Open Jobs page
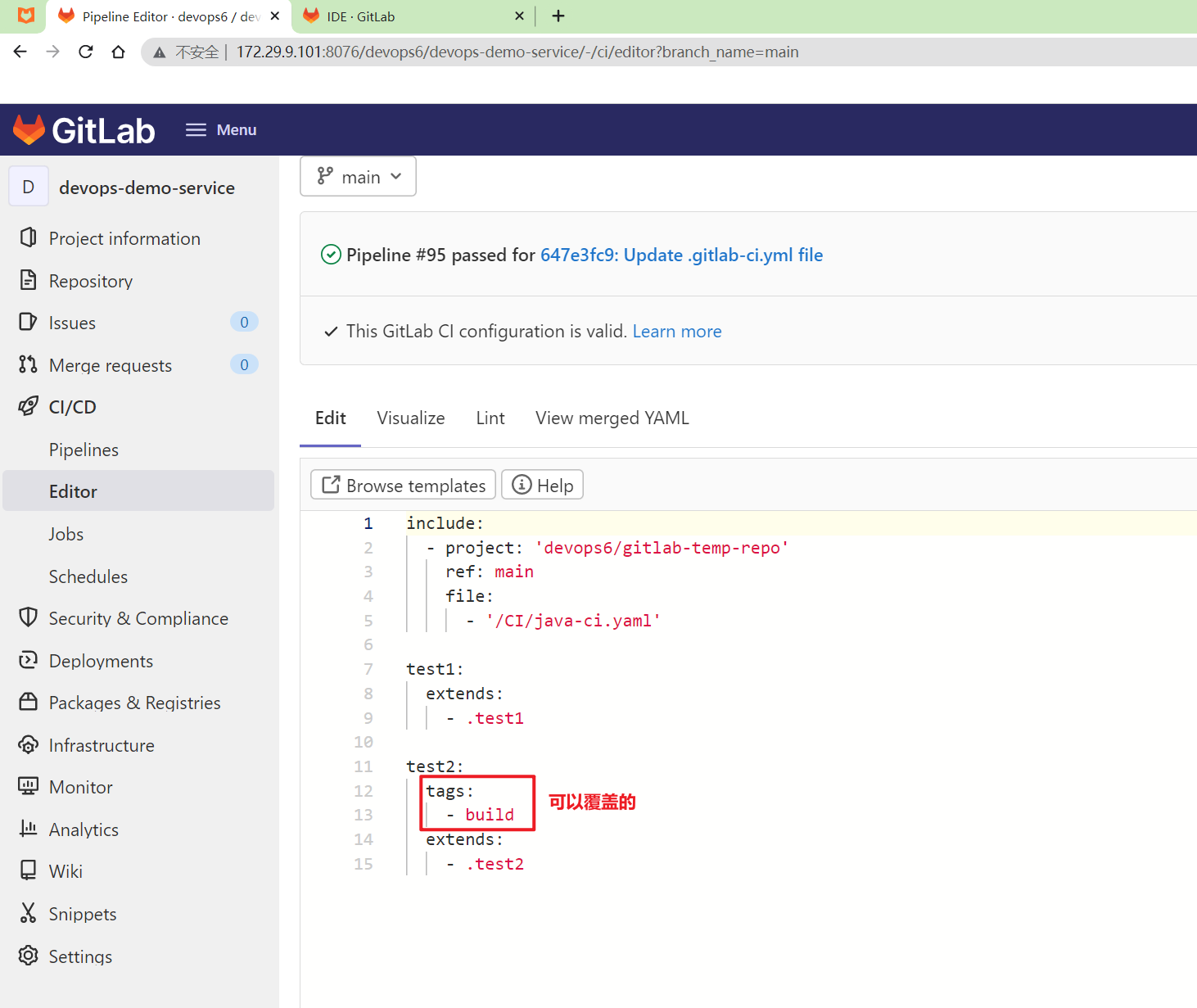 (66, 534)
